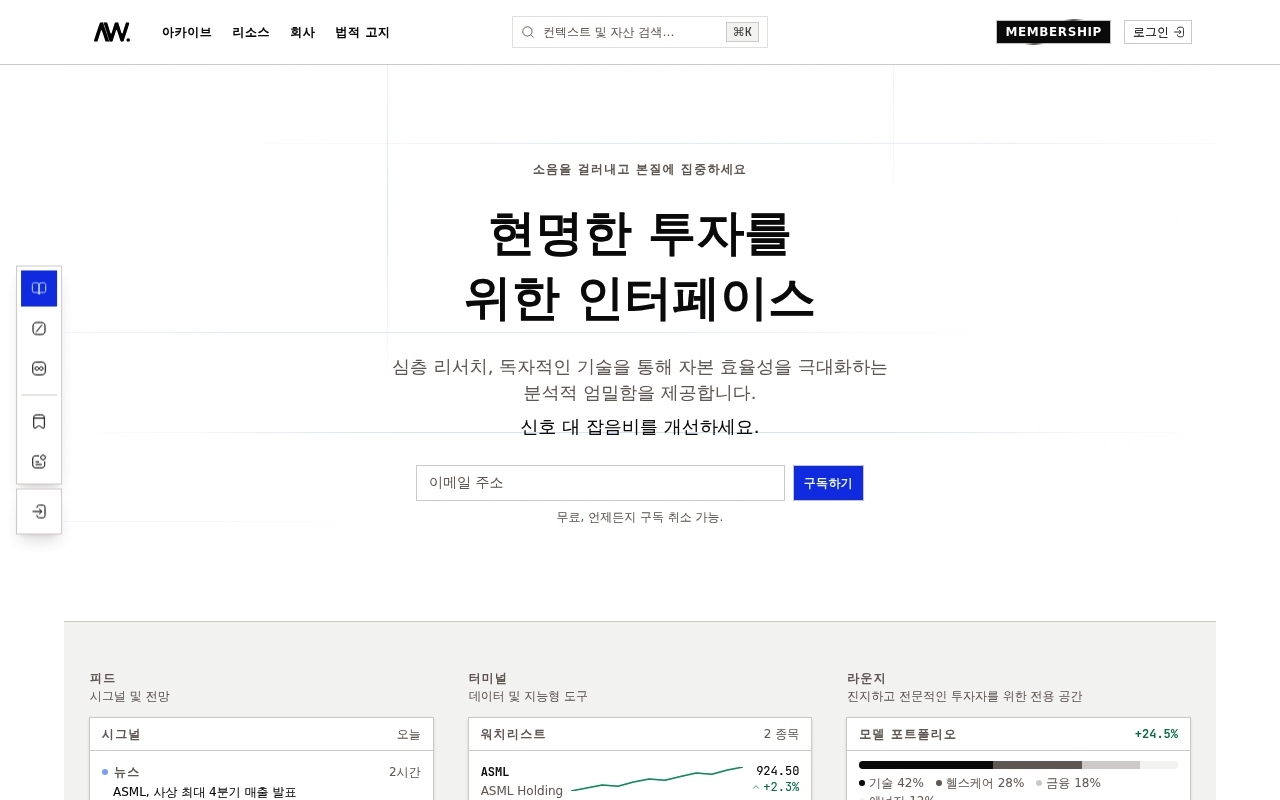Click the 구독하기 subscribe button

[828, 483]
